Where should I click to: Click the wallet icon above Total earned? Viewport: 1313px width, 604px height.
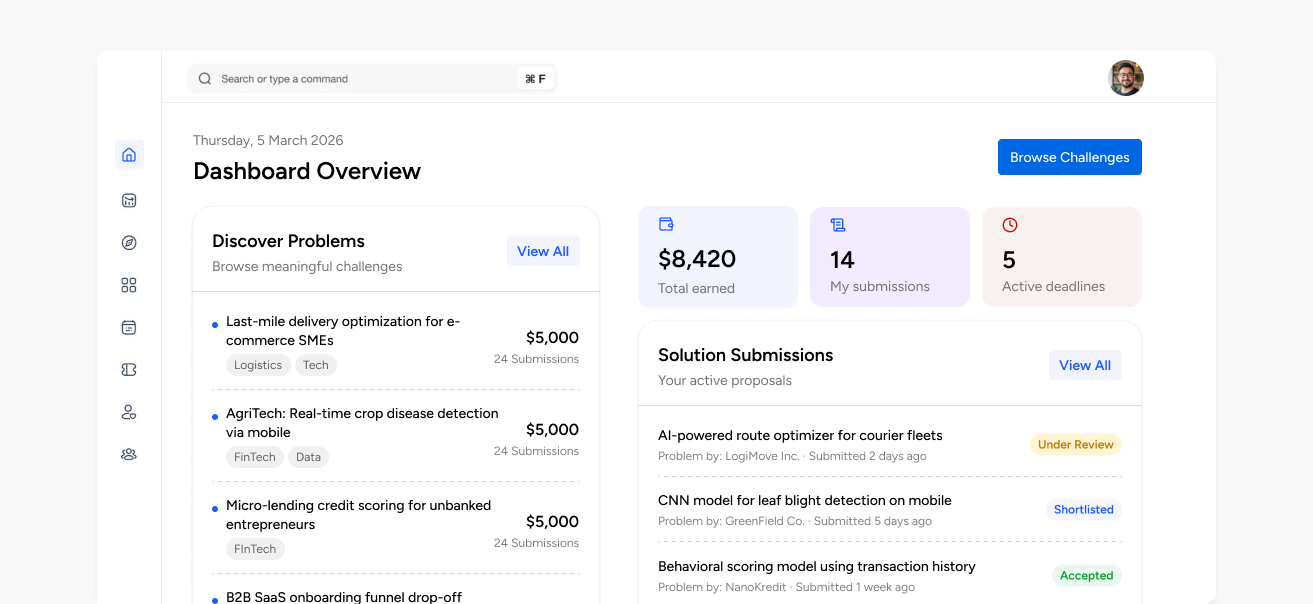(x=666, y=225)
